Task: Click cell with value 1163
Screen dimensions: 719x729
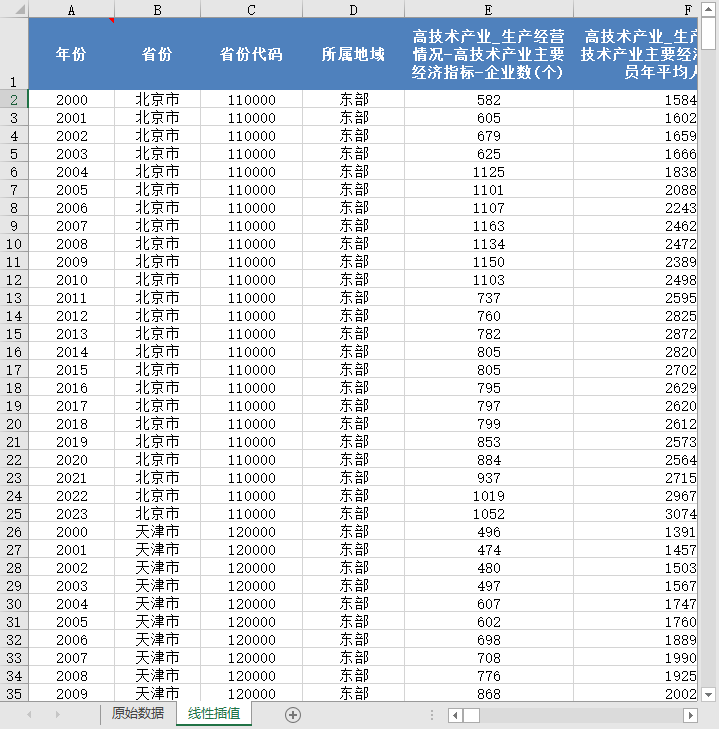Action: 488,225
